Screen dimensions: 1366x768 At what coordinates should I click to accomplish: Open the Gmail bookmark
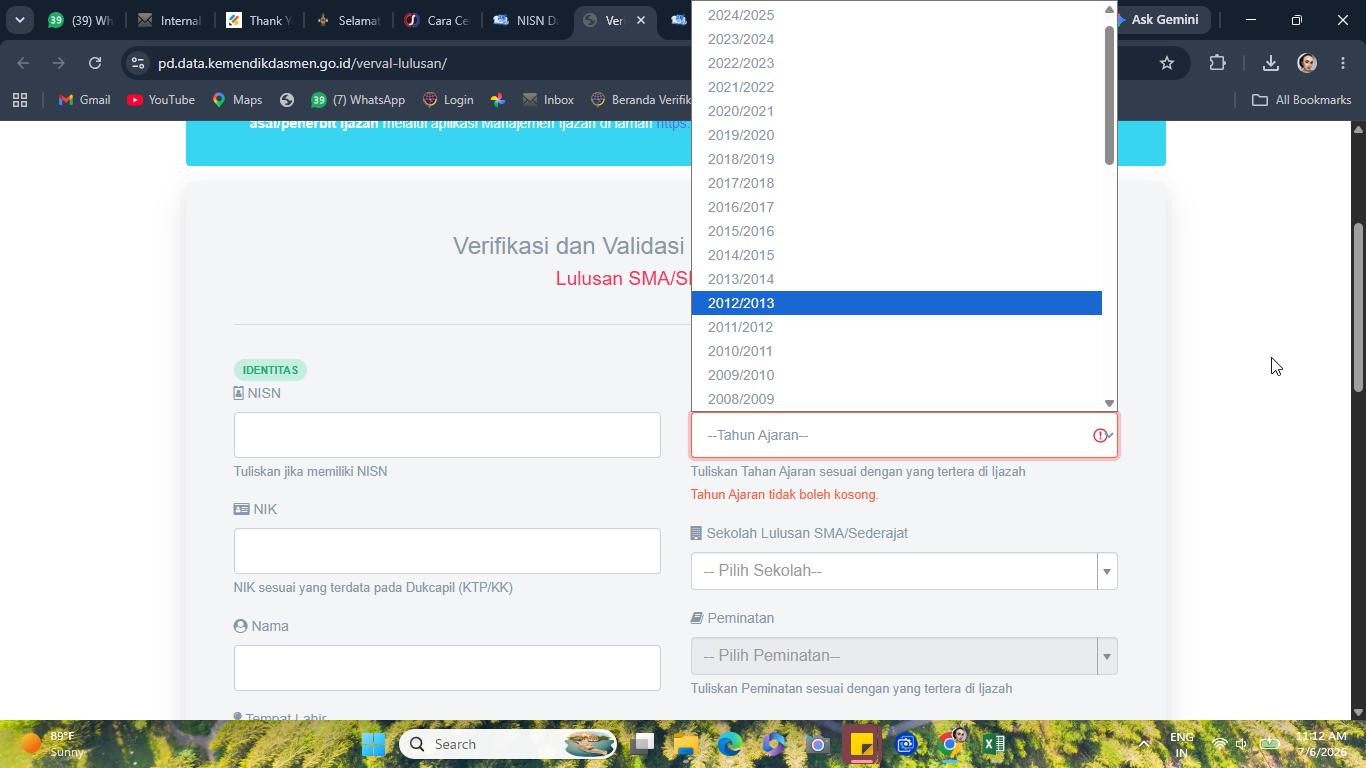(x=85, y=100)
